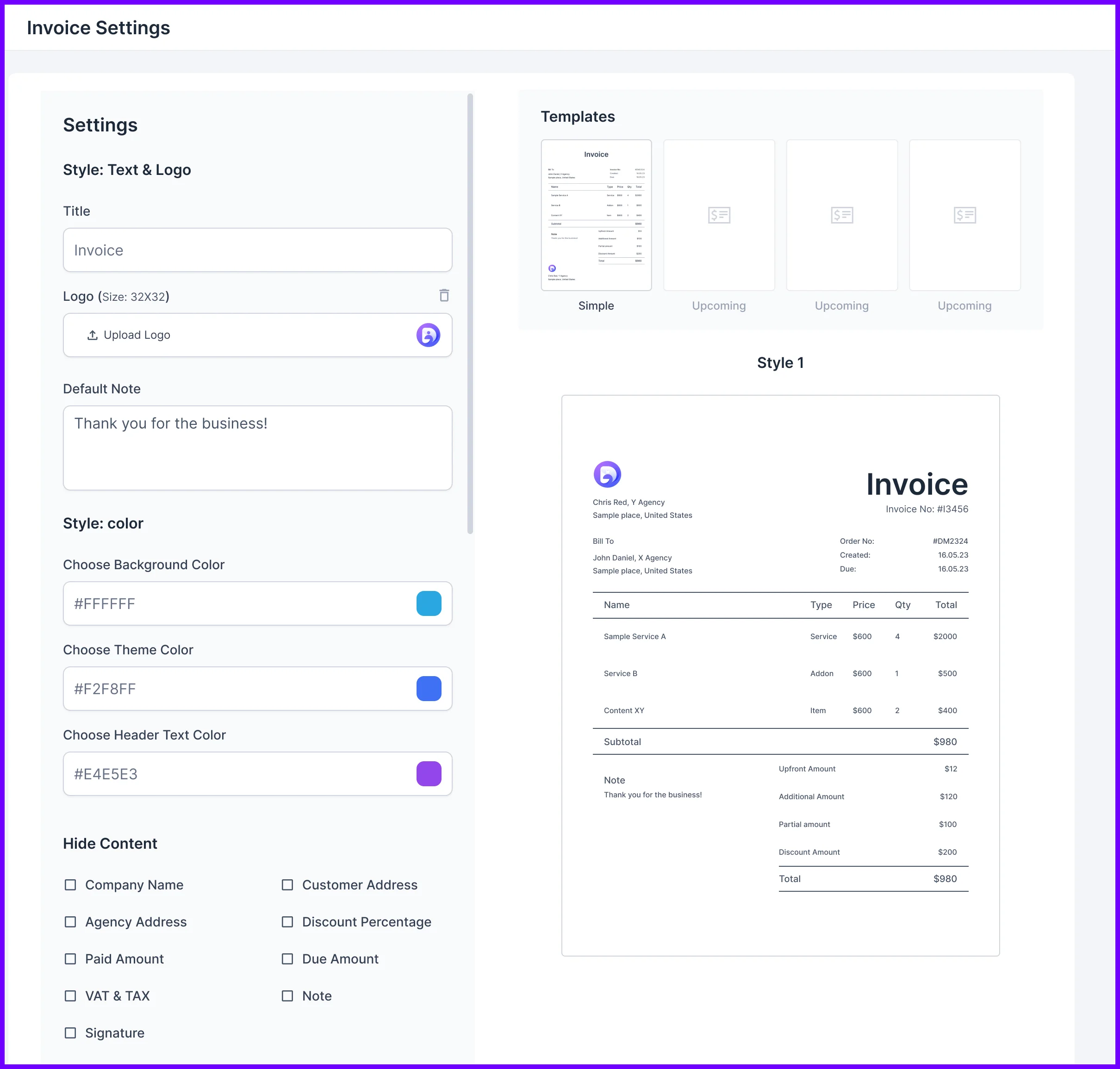Toggle the Signature hide option

[70, 1033]
